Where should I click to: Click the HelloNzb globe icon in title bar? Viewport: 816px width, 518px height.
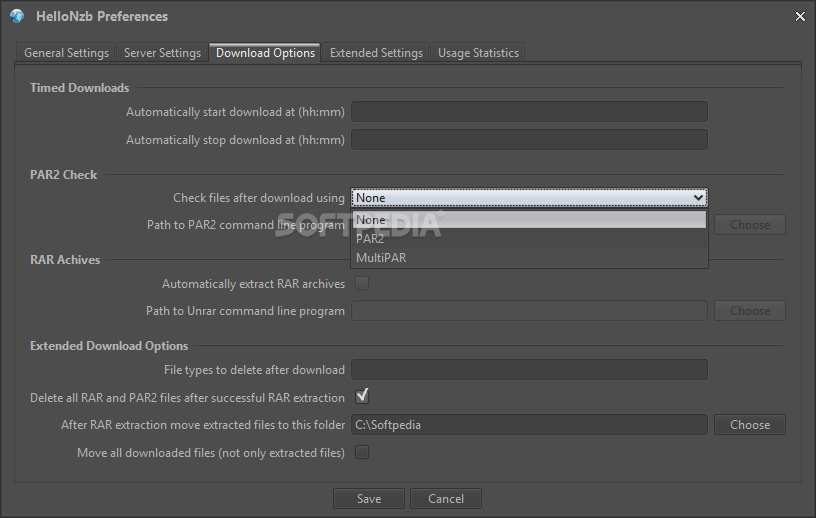17,16
